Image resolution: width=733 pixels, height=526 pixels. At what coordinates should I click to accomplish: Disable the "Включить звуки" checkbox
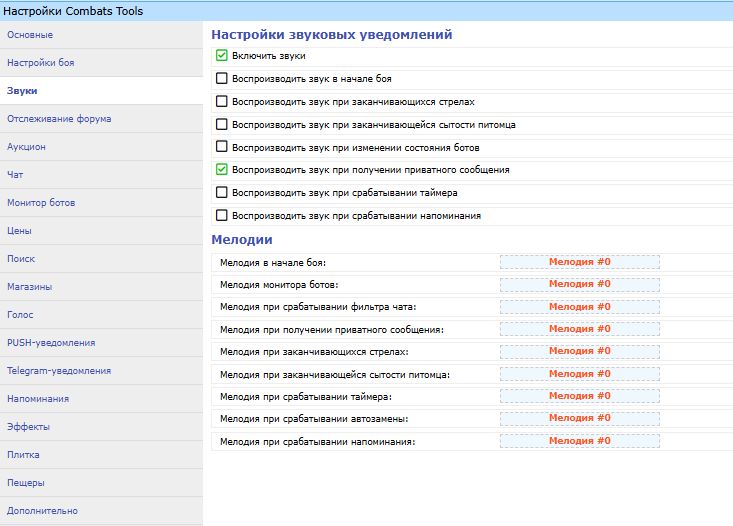(222, 56)
